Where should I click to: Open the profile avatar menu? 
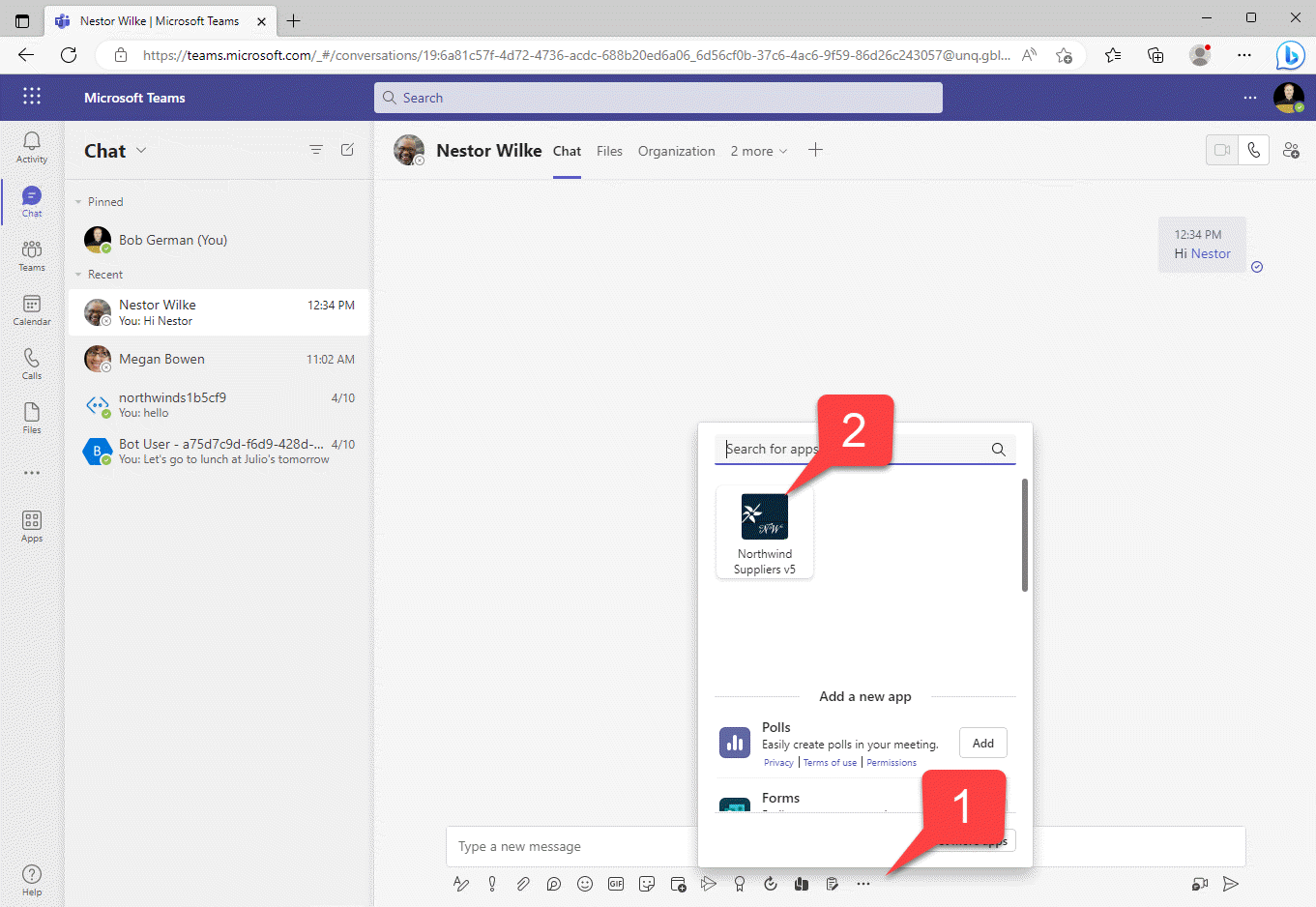pos(1289,98)
